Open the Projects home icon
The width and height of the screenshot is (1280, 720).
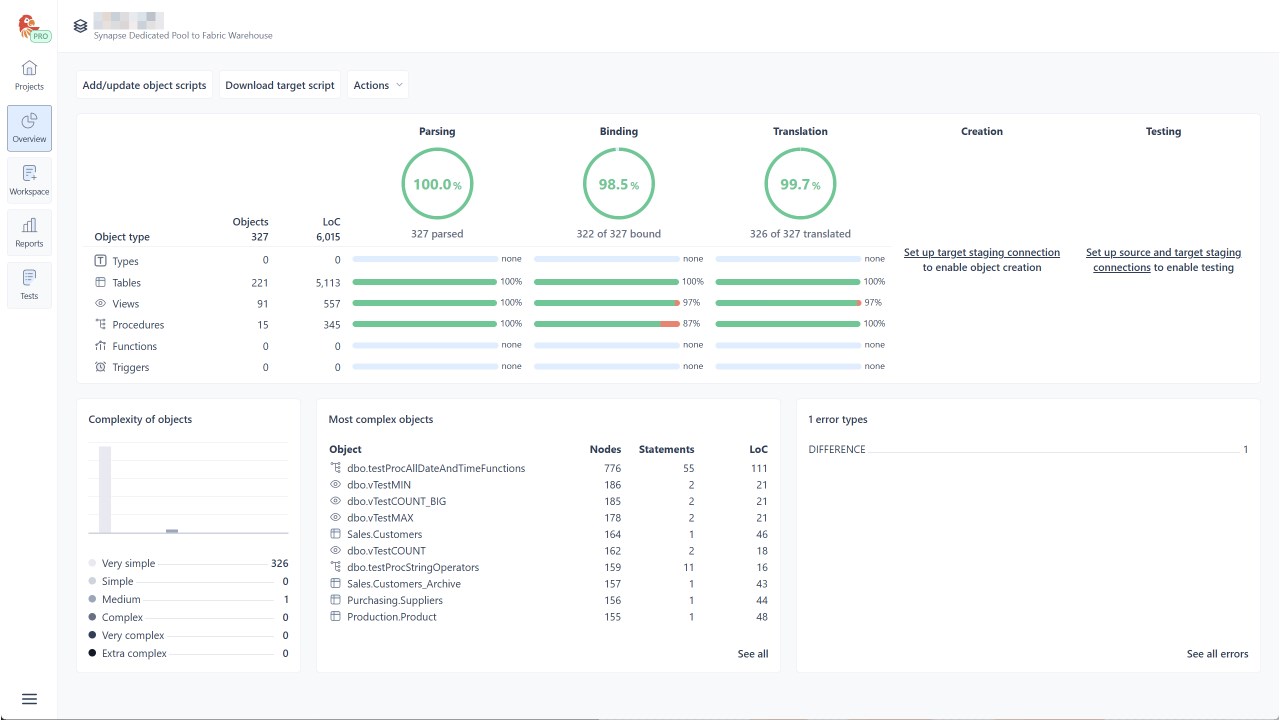[29, 68]
